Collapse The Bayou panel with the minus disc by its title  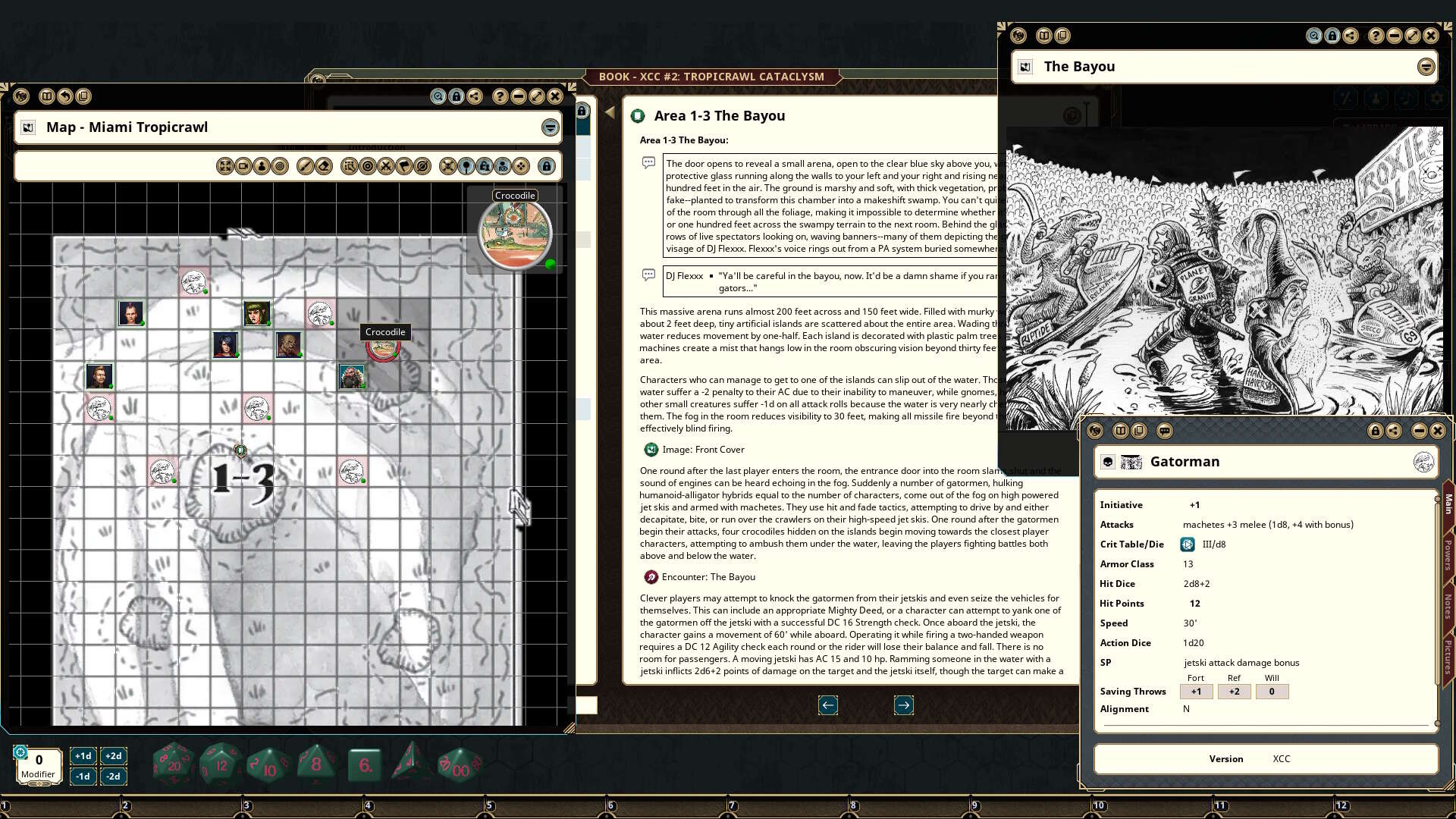coord(1425,67)
